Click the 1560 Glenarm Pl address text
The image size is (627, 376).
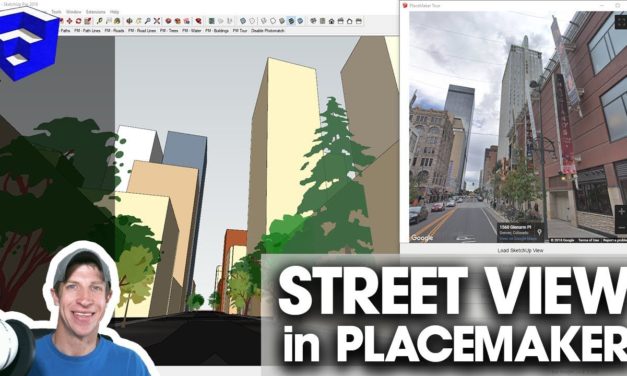point(515,227)
